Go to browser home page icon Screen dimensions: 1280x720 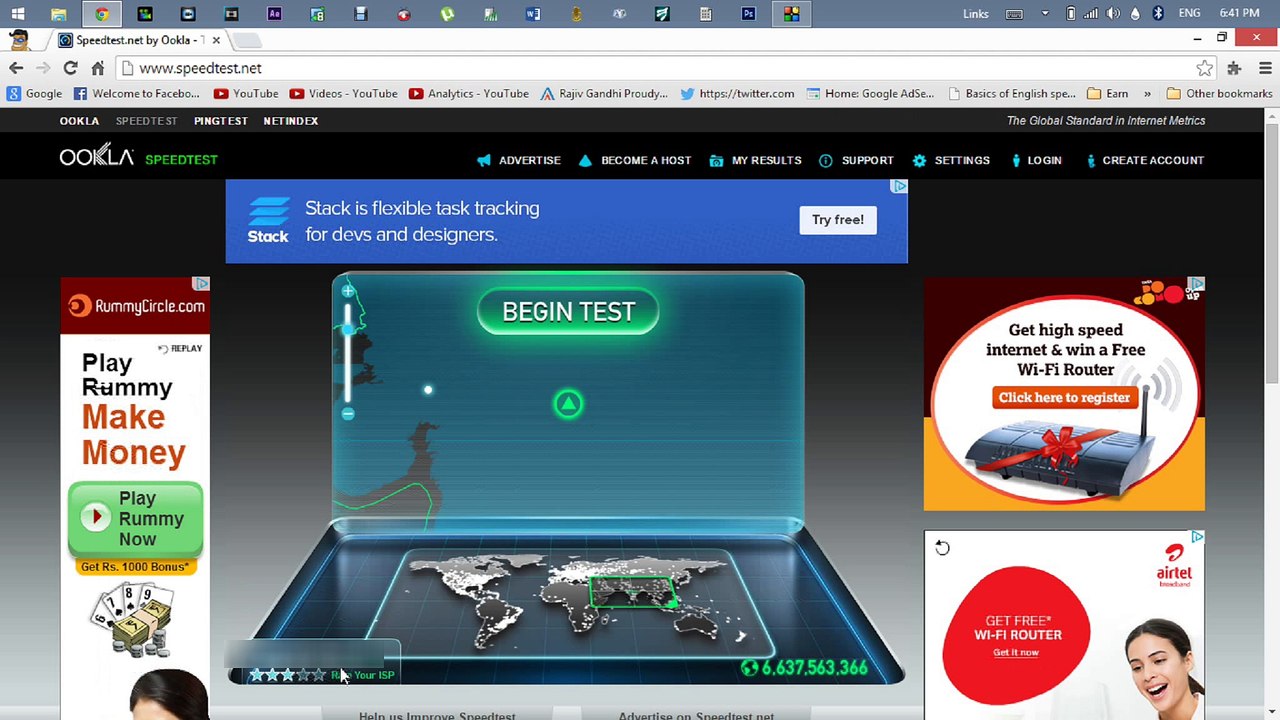click(97, 68)
